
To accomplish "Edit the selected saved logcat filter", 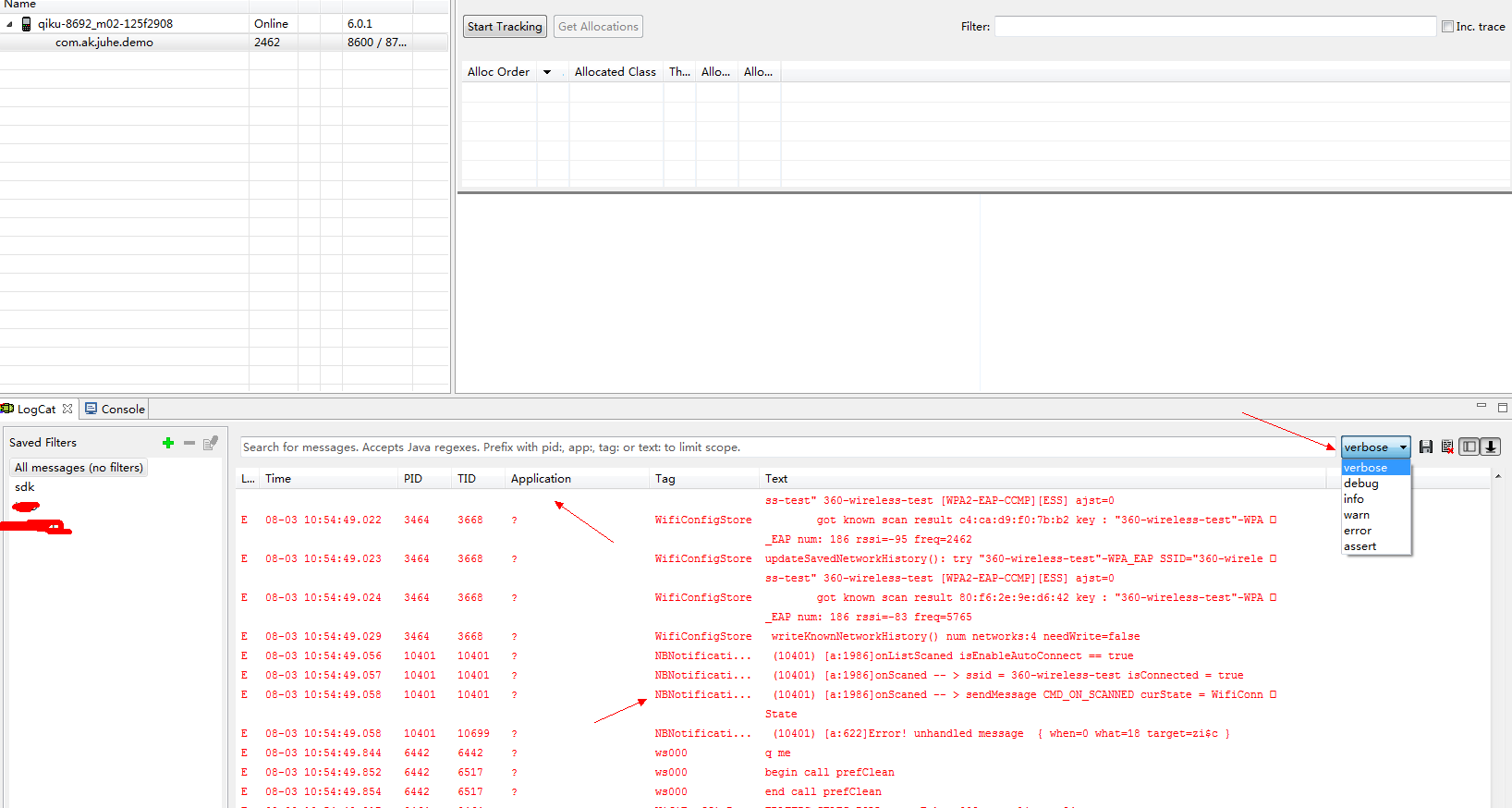I will [x=211, y=443].
